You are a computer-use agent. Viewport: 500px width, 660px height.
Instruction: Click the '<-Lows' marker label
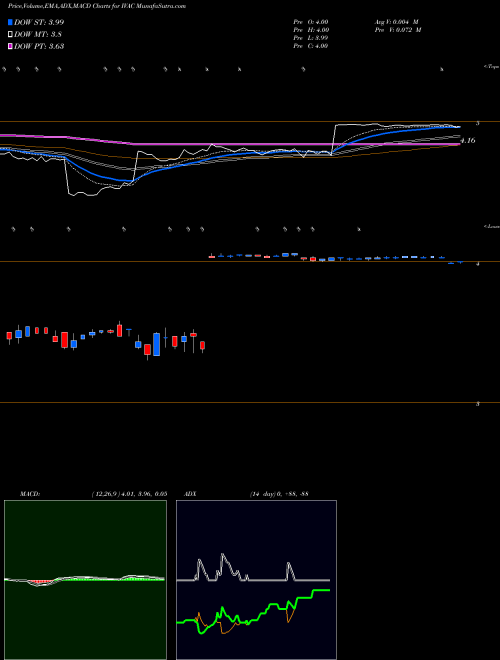point(492,226)
